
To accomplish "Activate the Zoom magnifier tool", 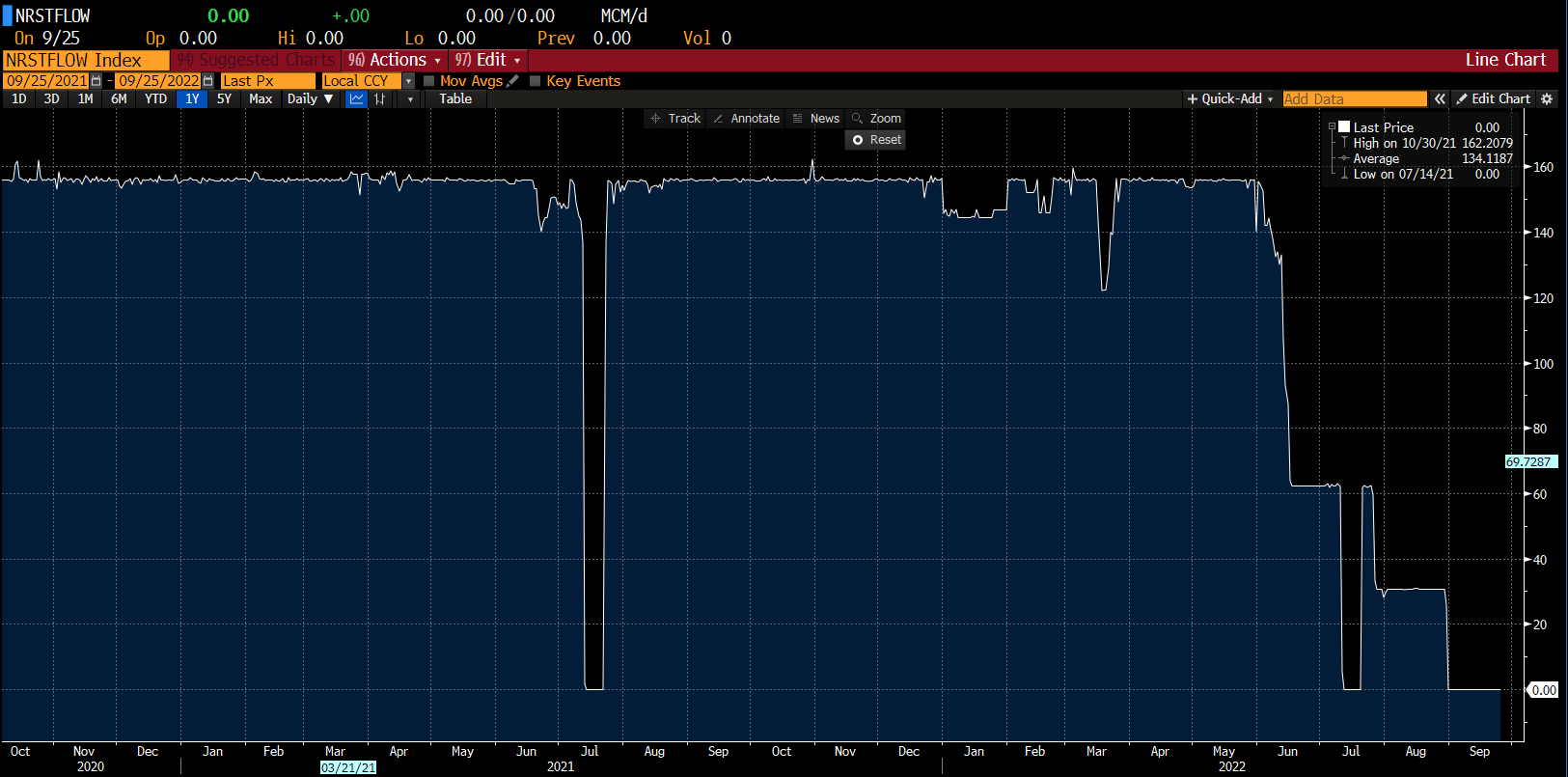I will [x=876, y=119].
